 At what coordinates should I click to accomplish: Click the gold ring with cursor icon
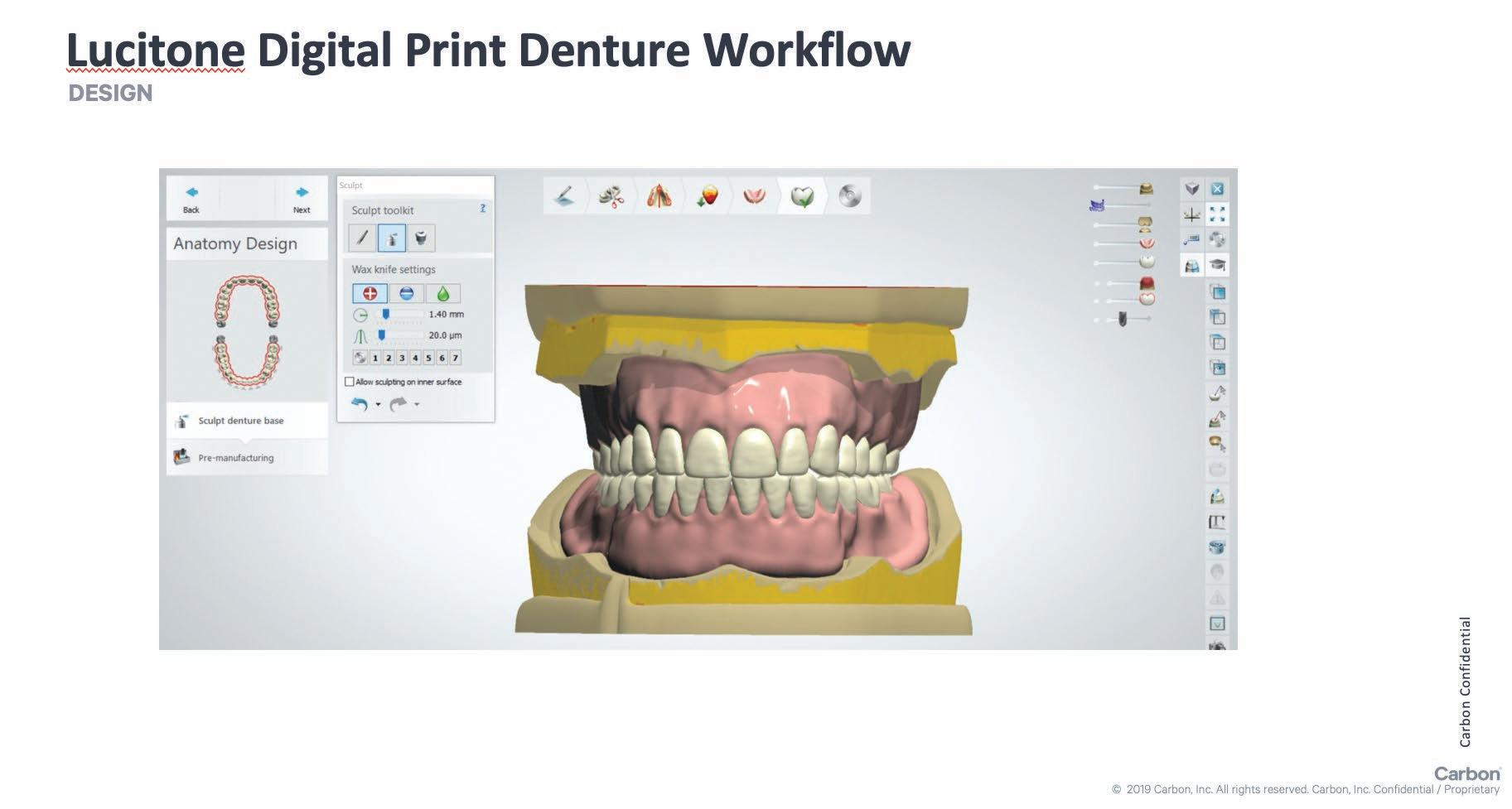click(x=1217, y=445)
